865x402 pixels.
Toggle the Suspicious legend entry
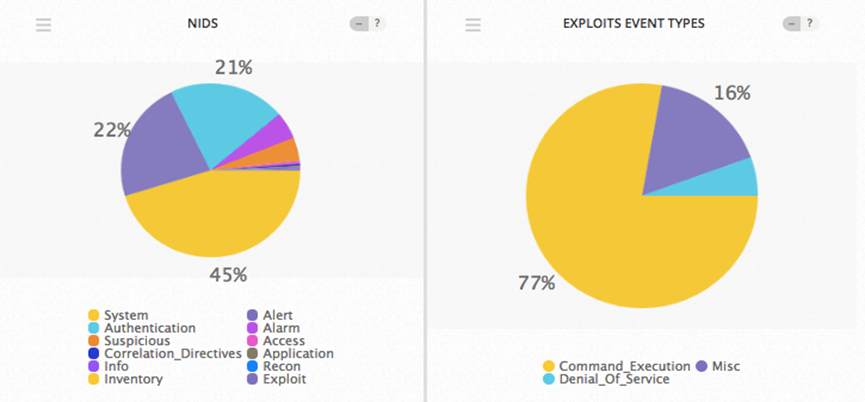pyautogui.click(x=137, y=341)
